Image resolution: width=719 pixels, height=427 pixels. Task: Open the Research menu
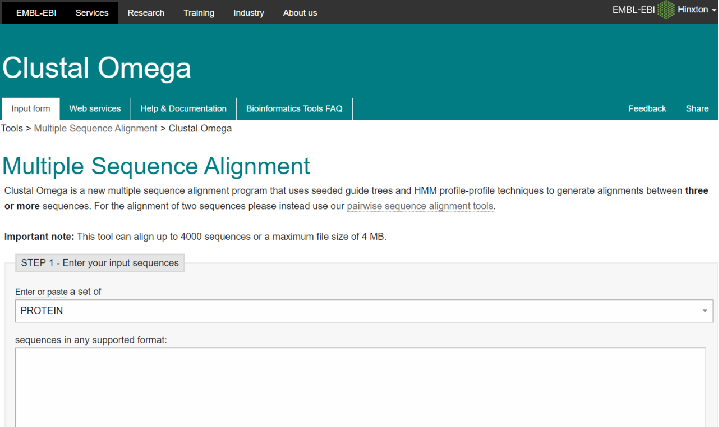[146, 13]
